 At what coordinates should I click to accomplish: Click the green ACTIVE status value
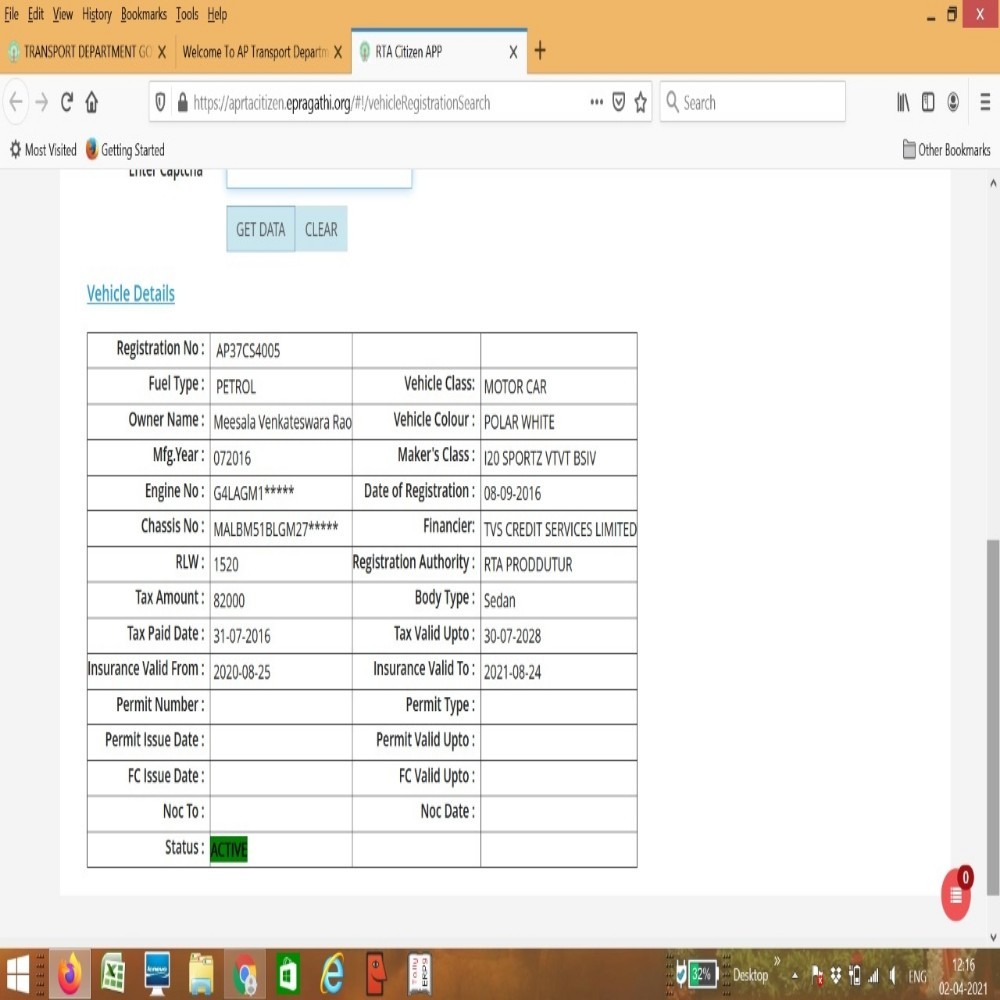point(228,849)
